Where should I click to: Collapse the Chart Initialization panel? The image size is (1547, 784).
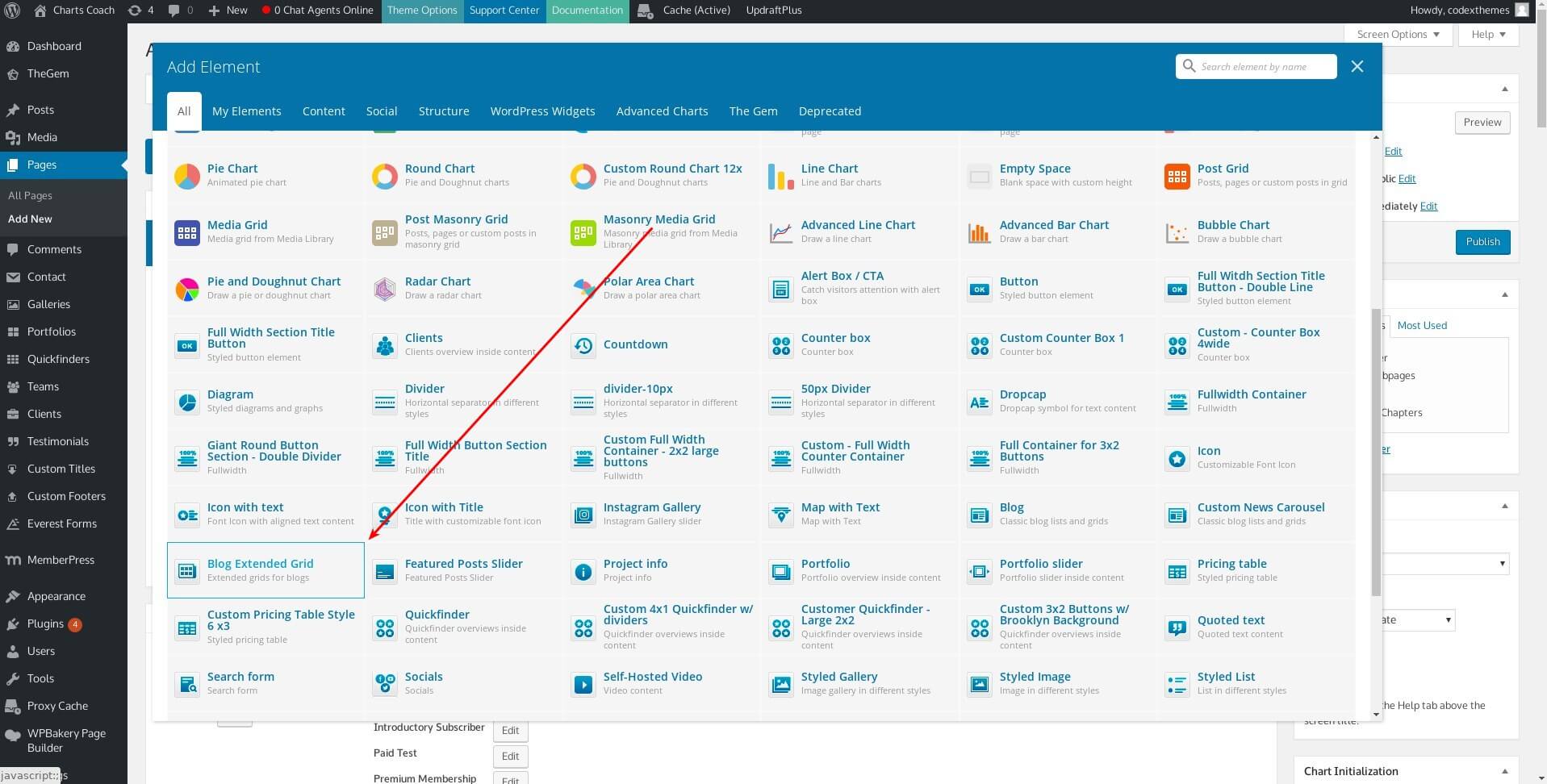(1504, 771)
